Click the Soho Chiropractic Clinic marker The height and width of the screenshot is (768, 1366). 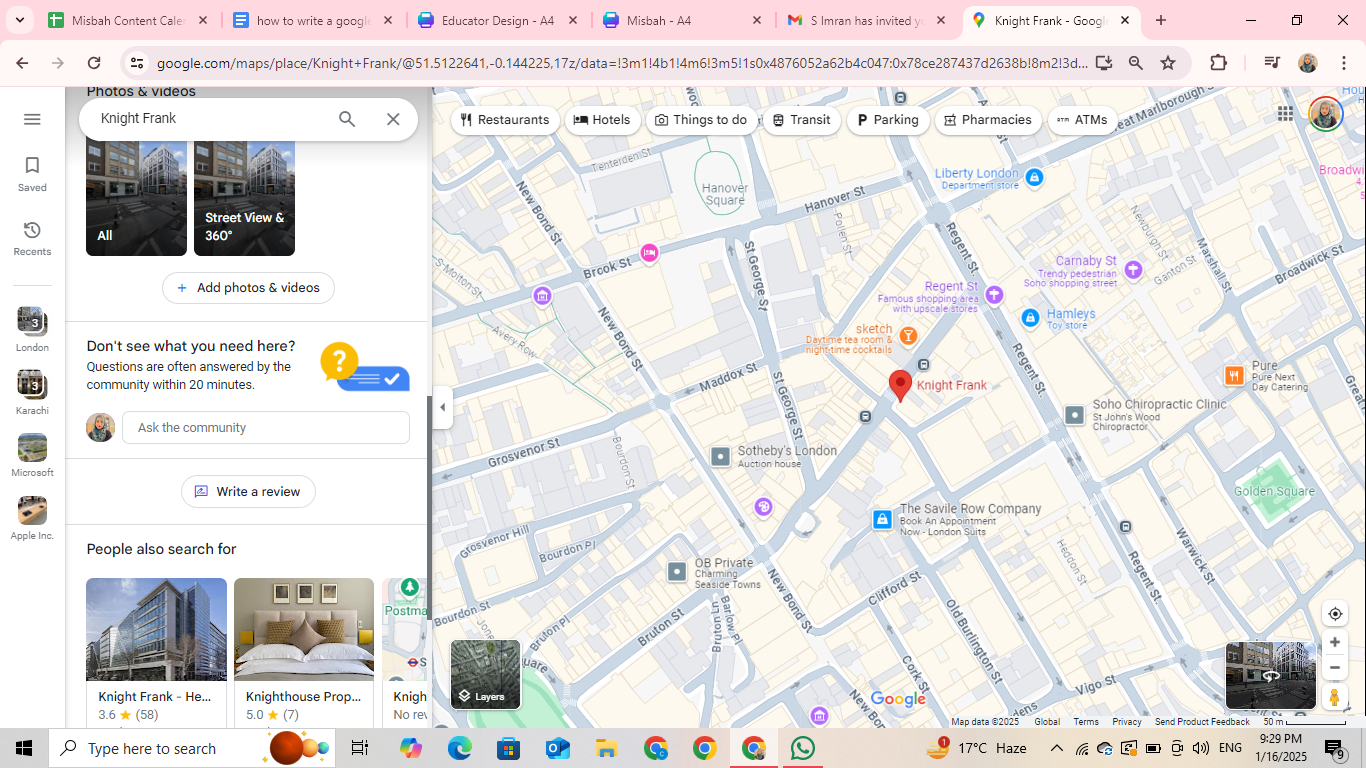tap(1074, 414)
